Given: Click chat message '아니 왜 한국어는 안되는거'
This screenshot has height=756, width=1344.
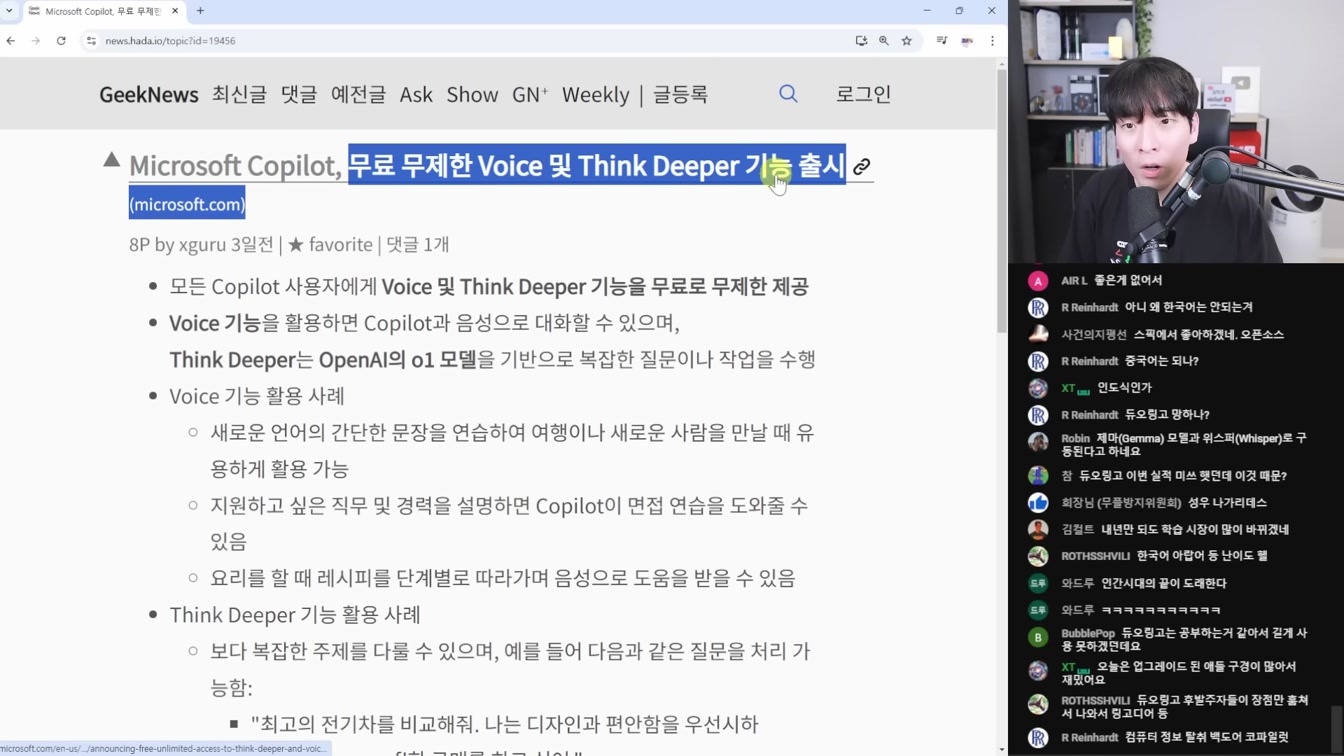Looking at the screenshot, I should 1188,307.
